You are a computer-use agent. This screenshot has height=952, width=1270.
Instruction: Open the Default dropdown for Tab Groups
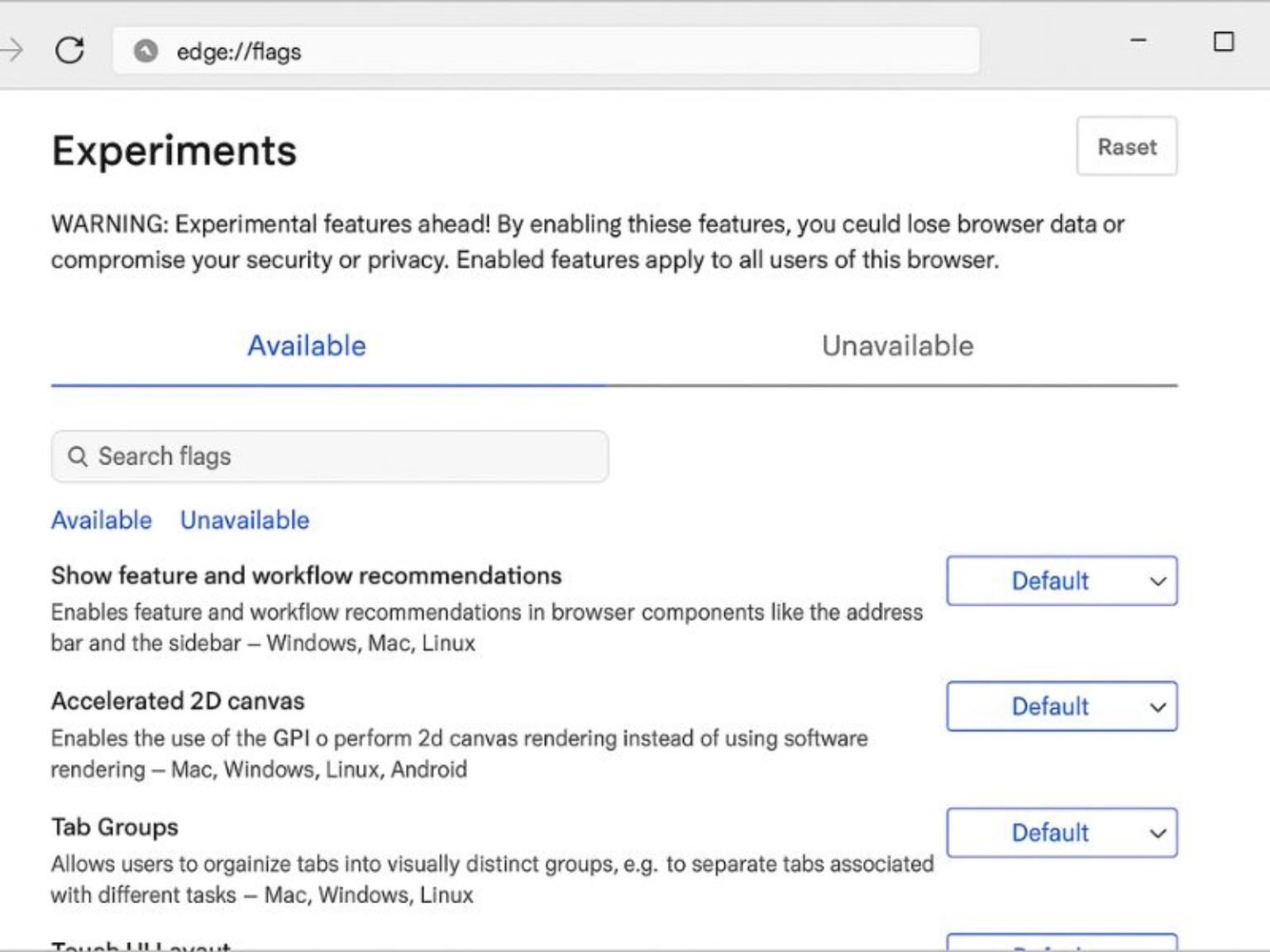[1061, 833]
